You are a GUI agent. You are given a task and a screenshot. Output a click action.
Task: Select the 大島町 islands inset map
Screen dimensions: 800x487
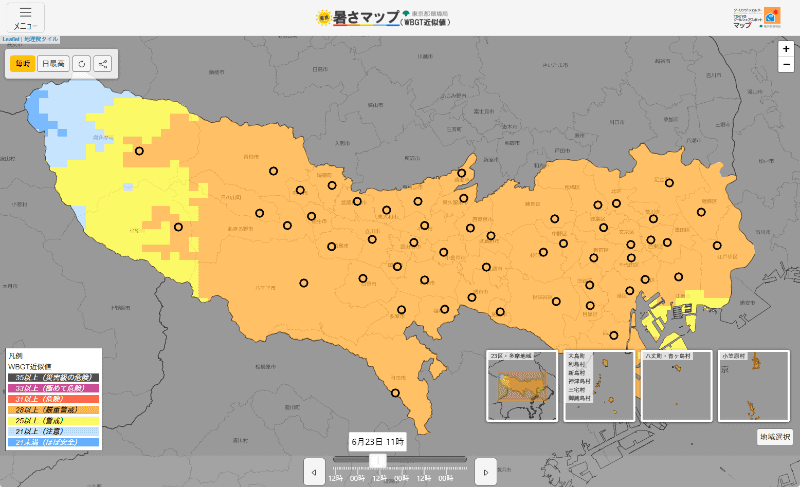[x=599, y=386]
